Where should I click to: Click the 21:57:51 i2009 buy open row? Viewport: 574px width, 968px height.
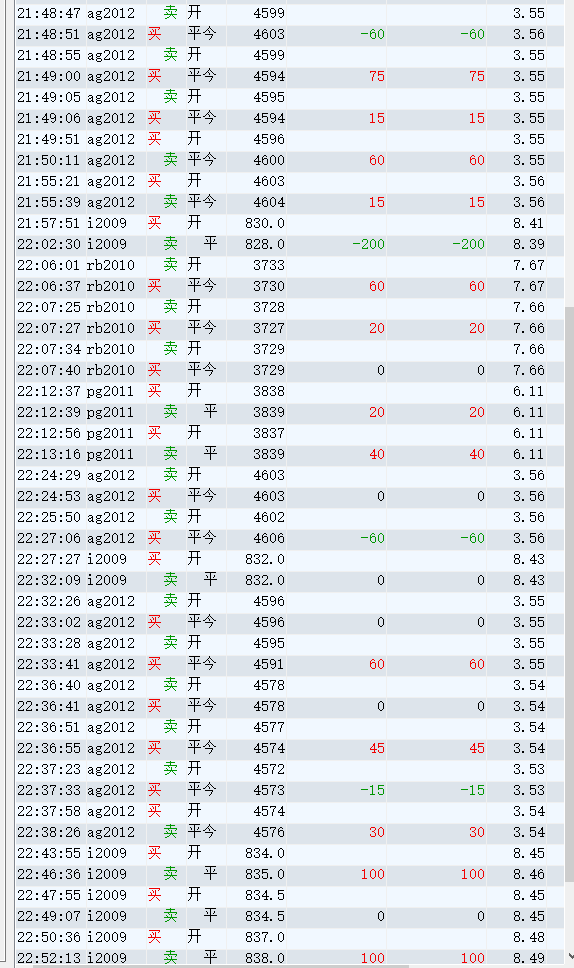[290, 223]
